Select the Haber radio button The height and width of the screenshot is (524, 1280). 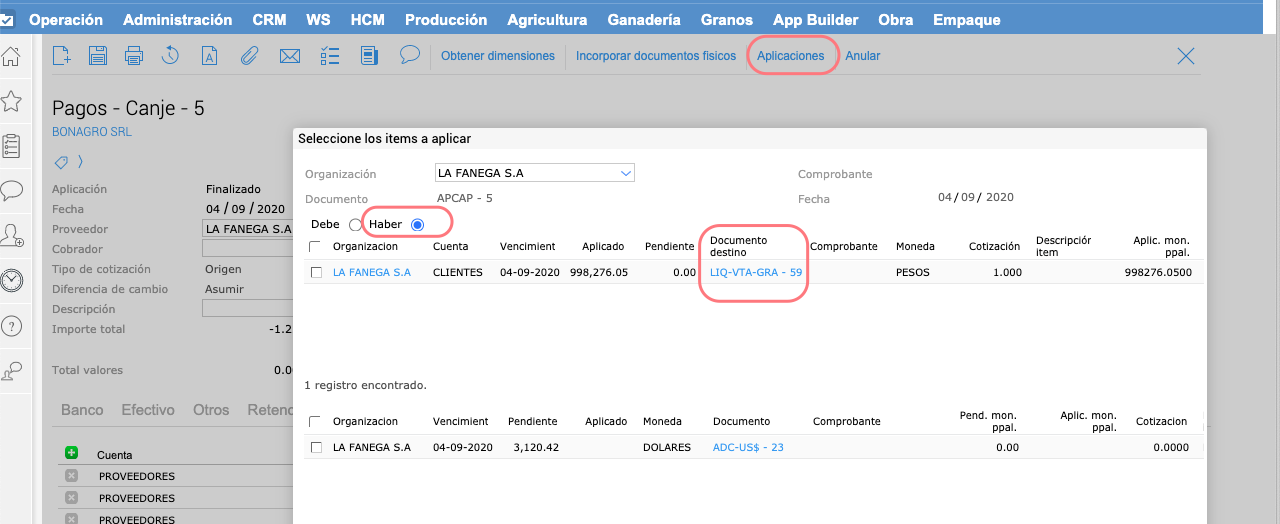tap(418, 225)
